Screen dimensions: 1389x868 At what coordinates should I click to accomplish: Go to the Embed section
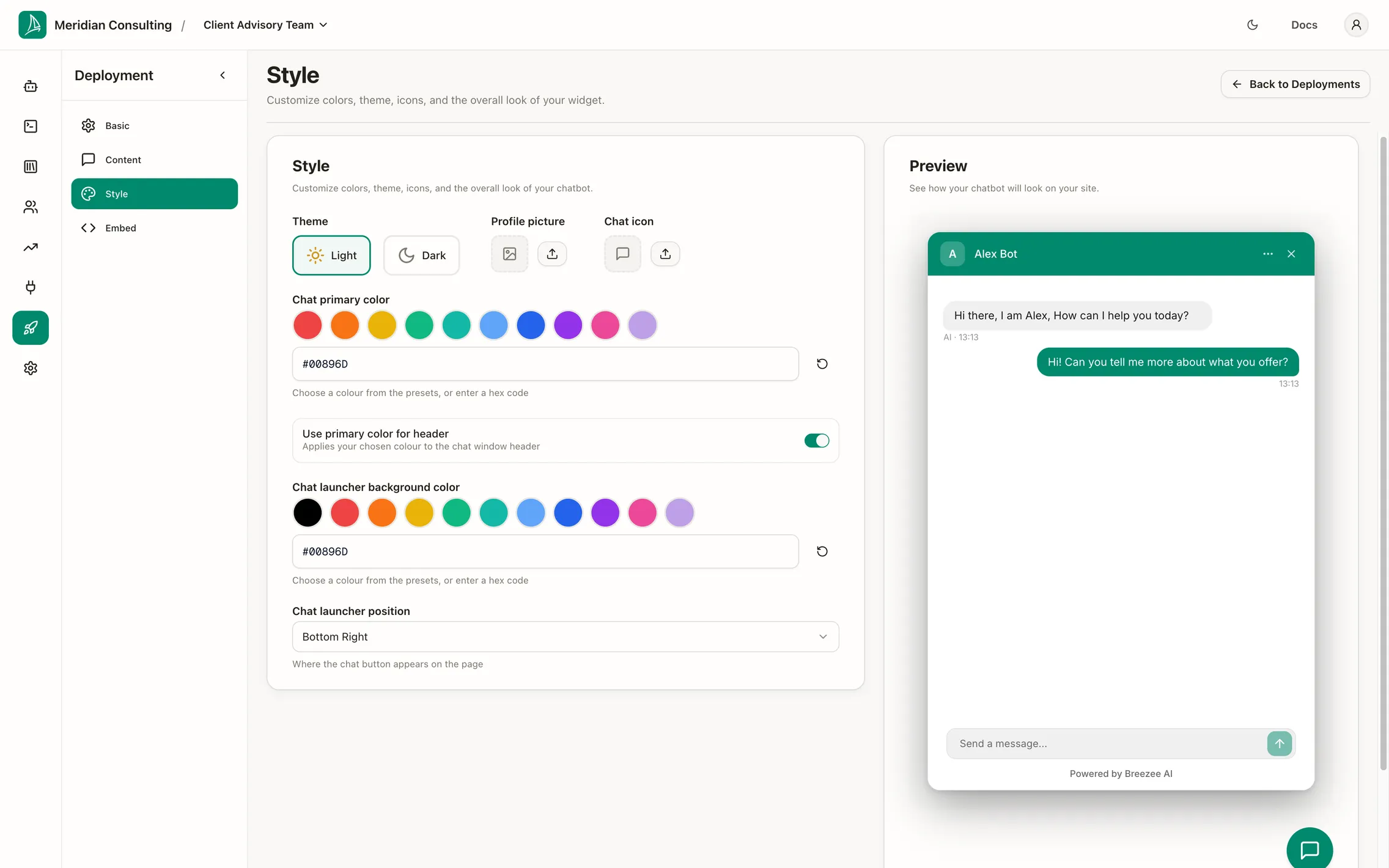click(x=155, y=228)
